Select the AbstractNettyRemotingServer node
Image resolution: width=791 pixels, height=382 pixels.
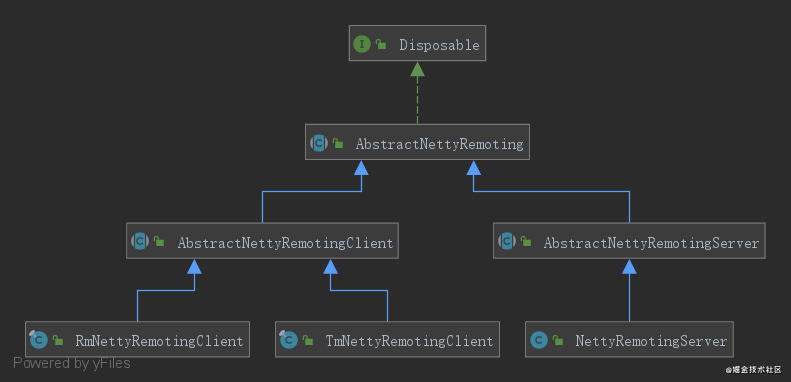(629, 241)
